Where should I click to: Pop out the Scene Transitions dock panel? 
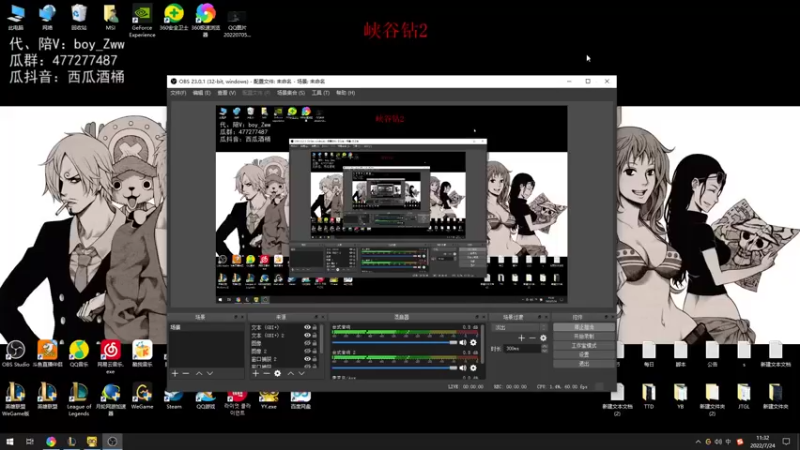click(539, 317)
